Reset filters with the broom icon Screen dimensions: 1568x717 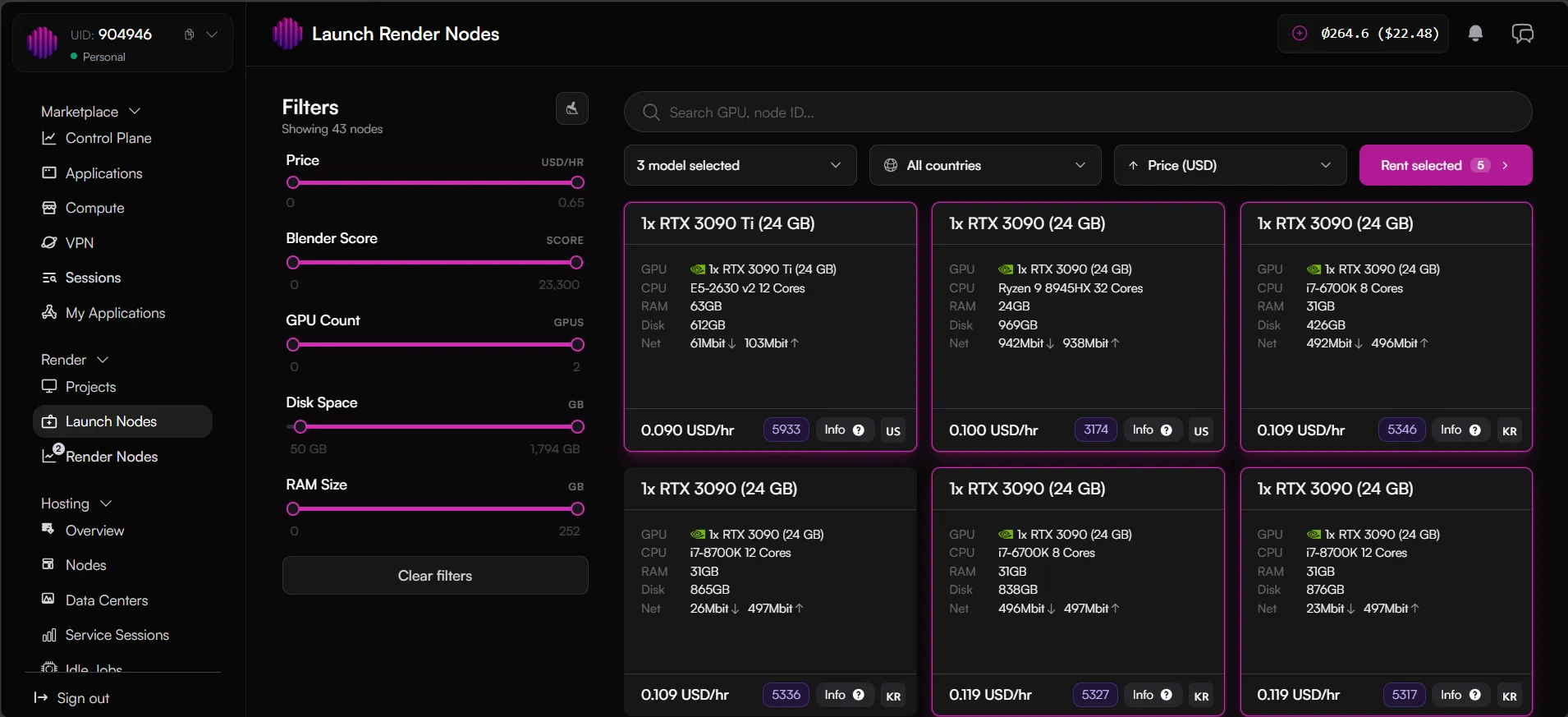[572, 108]
